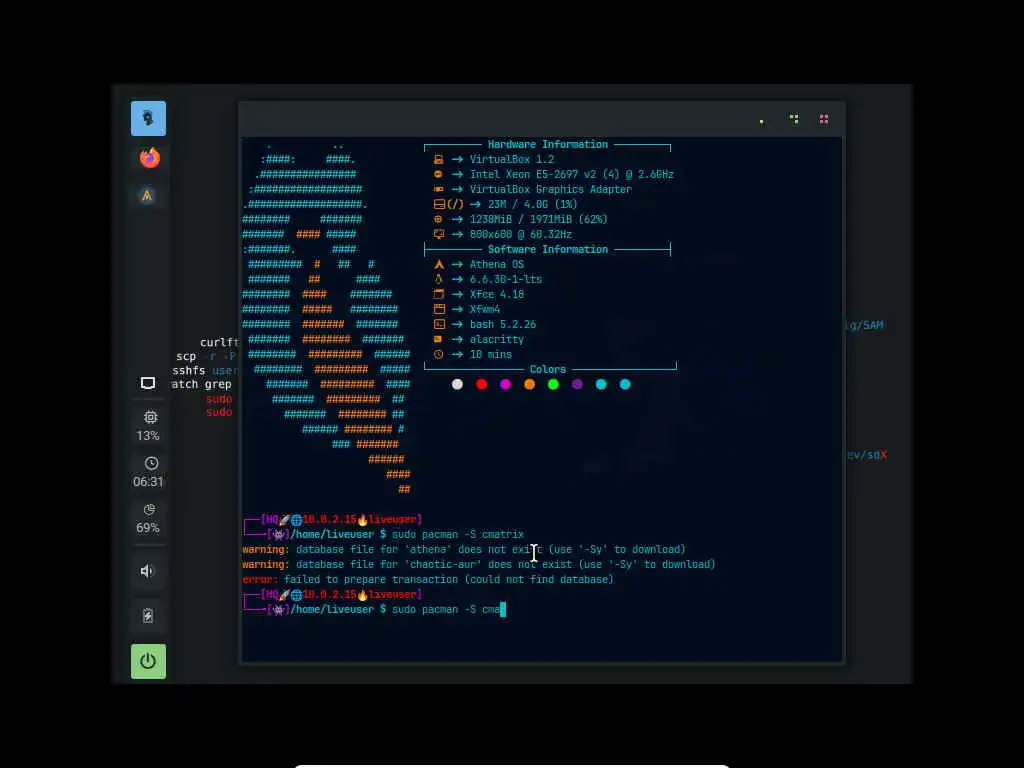Click the red close dots in the terminal
Image resolution: width=1024 pixels, height=768 pixels.
pos(824,119)
